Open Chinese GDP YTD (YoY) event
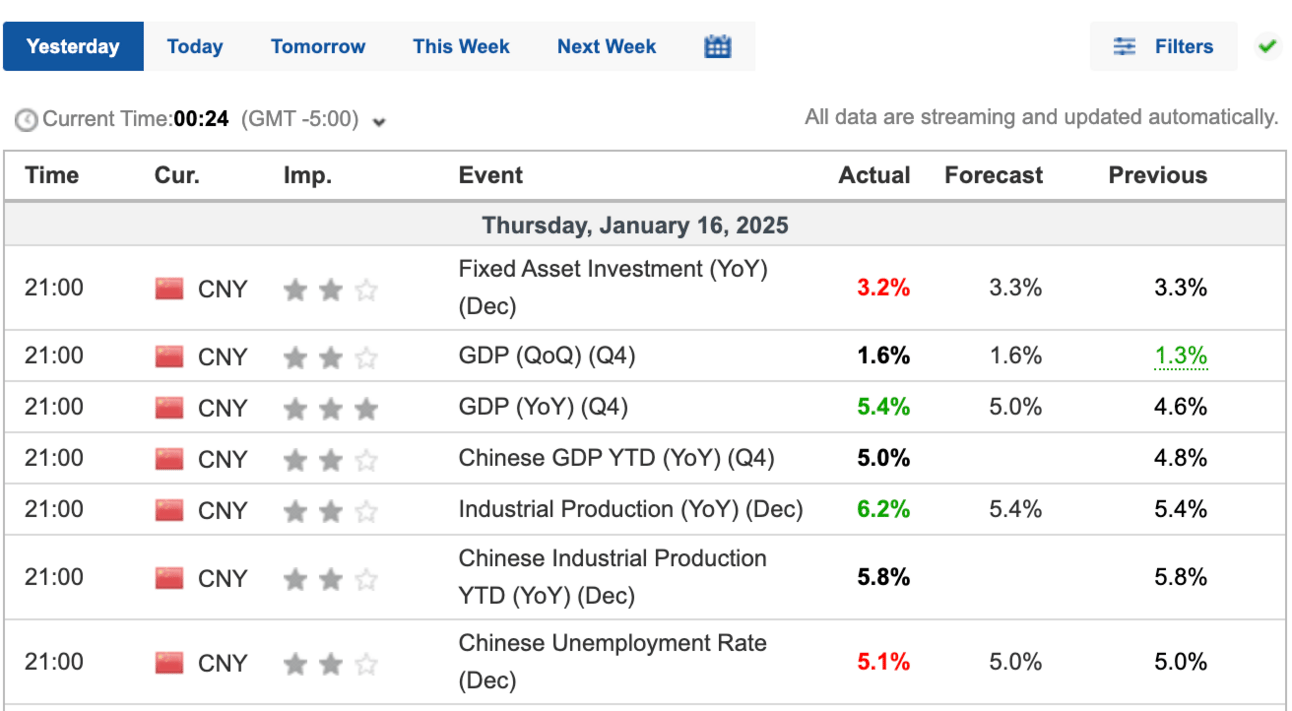The height and width of the screenshot is (711, 1292). 616,458
